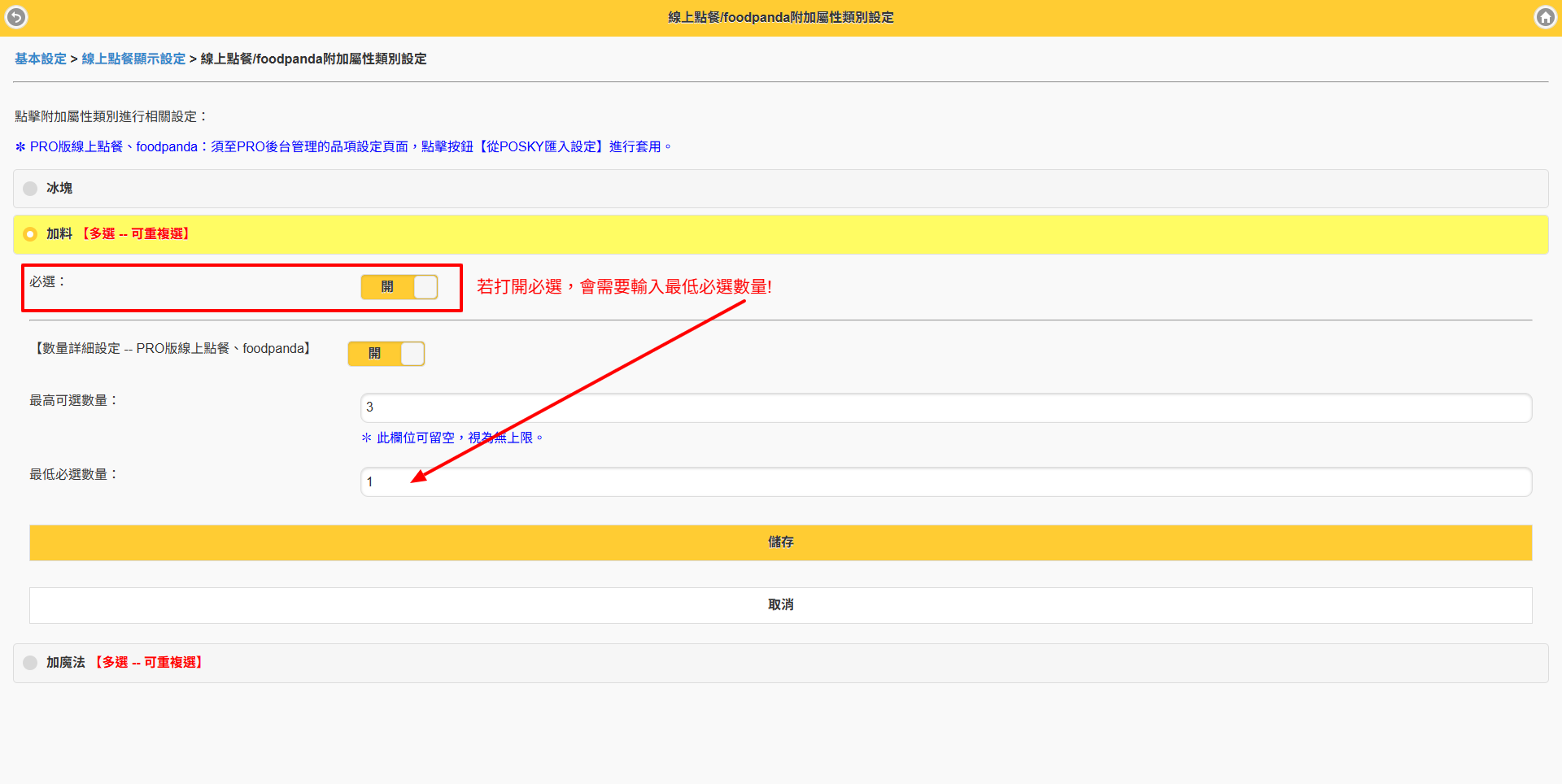The height and width of the screenshot is (784, 1562).
Task: Click the 取消 button
Action: pos(780,605)
